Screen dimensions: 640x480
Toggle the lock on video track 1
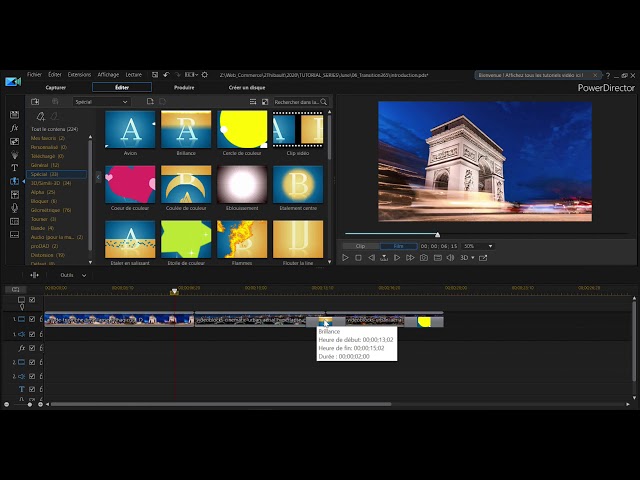click(41, 319)
